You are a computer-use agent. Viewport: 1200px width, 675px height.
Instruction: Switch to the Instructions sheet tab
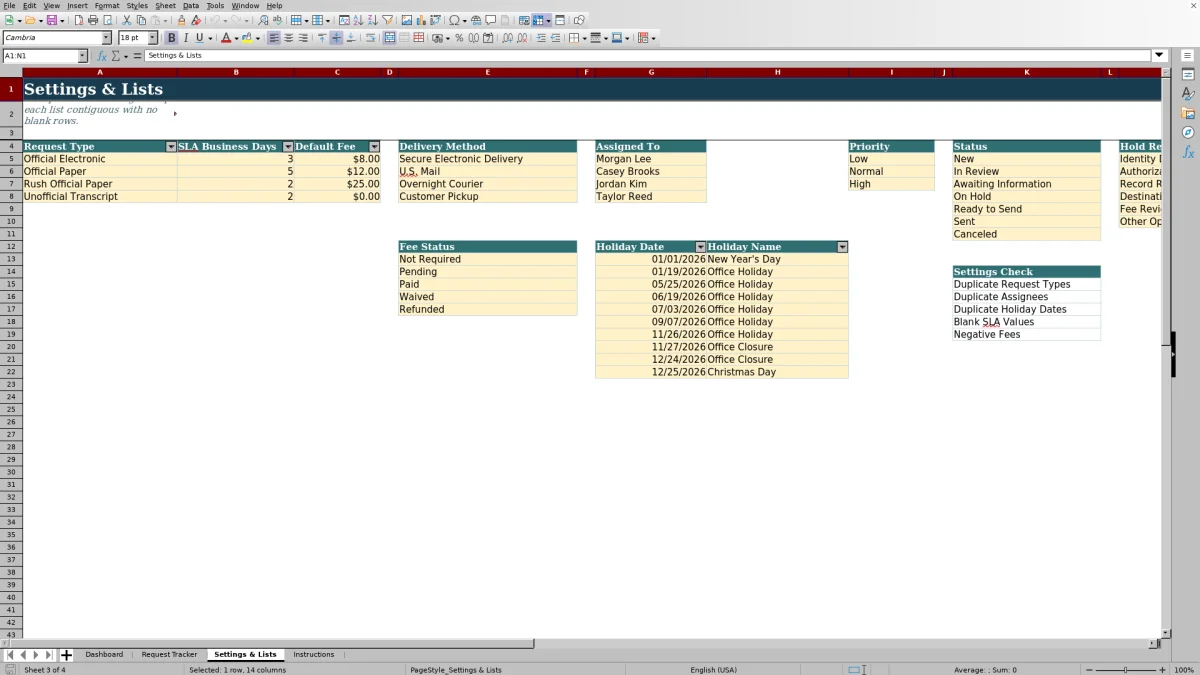tap(314, 655)
